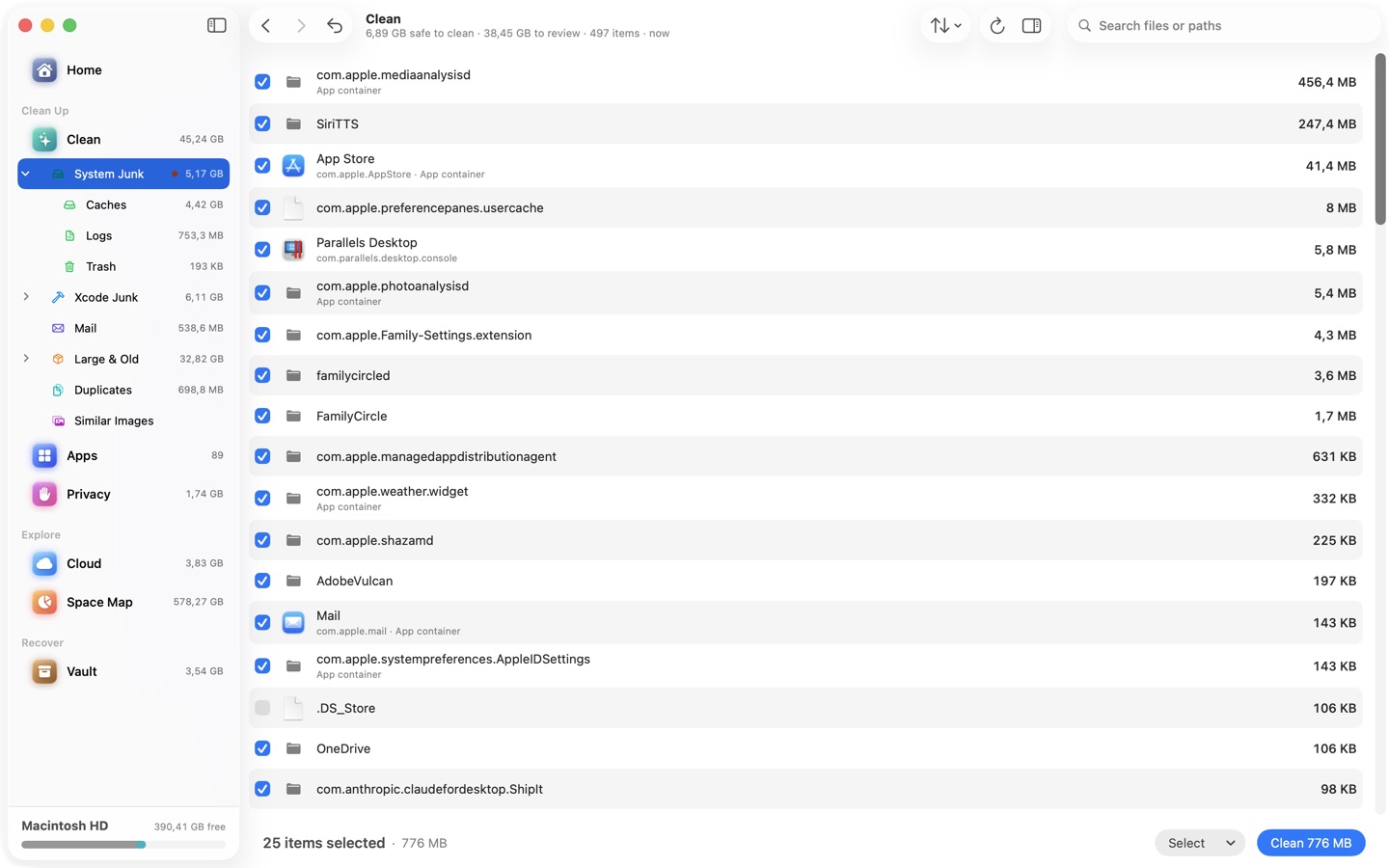Select the Caches sidebar item
The width and height of the screenshot is (1389, 868).
123,204
